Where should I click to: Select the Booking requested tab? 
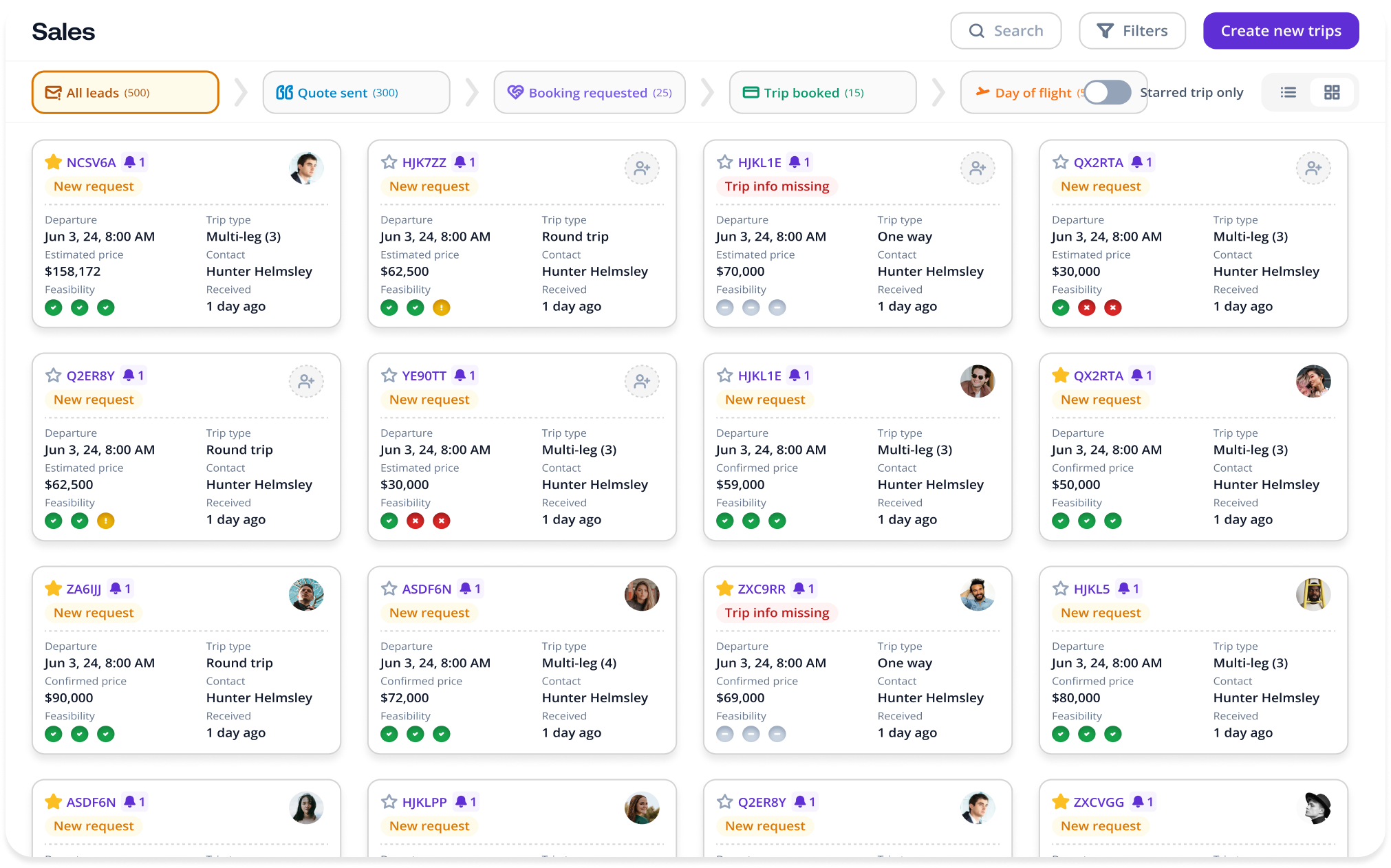589,92
